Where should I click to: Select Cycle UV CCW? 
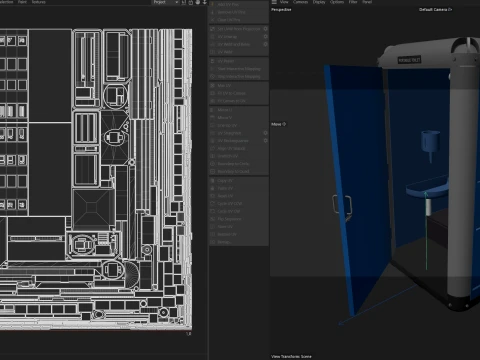pyautogui.click(x=239, y=204)
